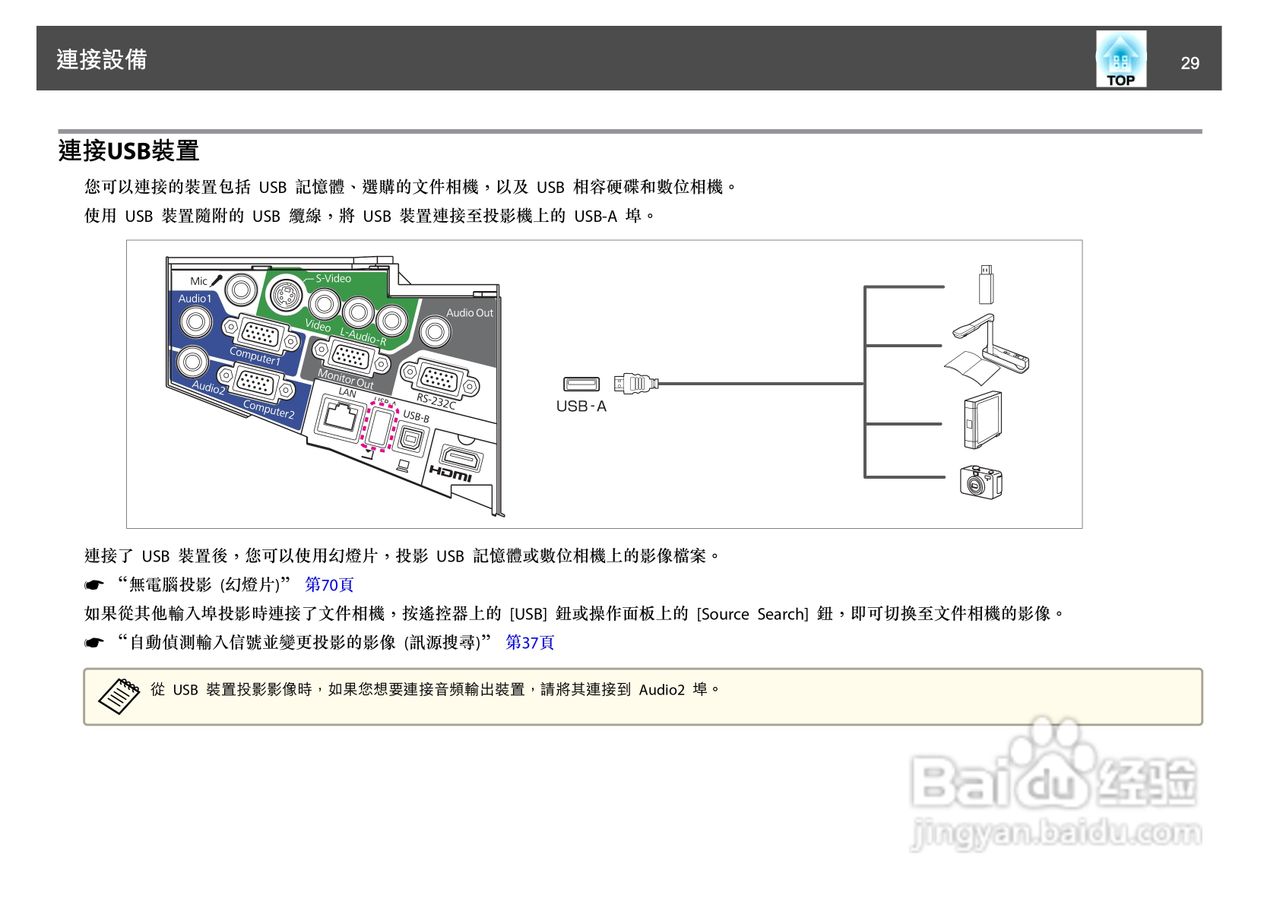Screen dimensions: 1280x905
Task: Select the 連接USB裝置 section heading
Action: [x=129, y=150]
